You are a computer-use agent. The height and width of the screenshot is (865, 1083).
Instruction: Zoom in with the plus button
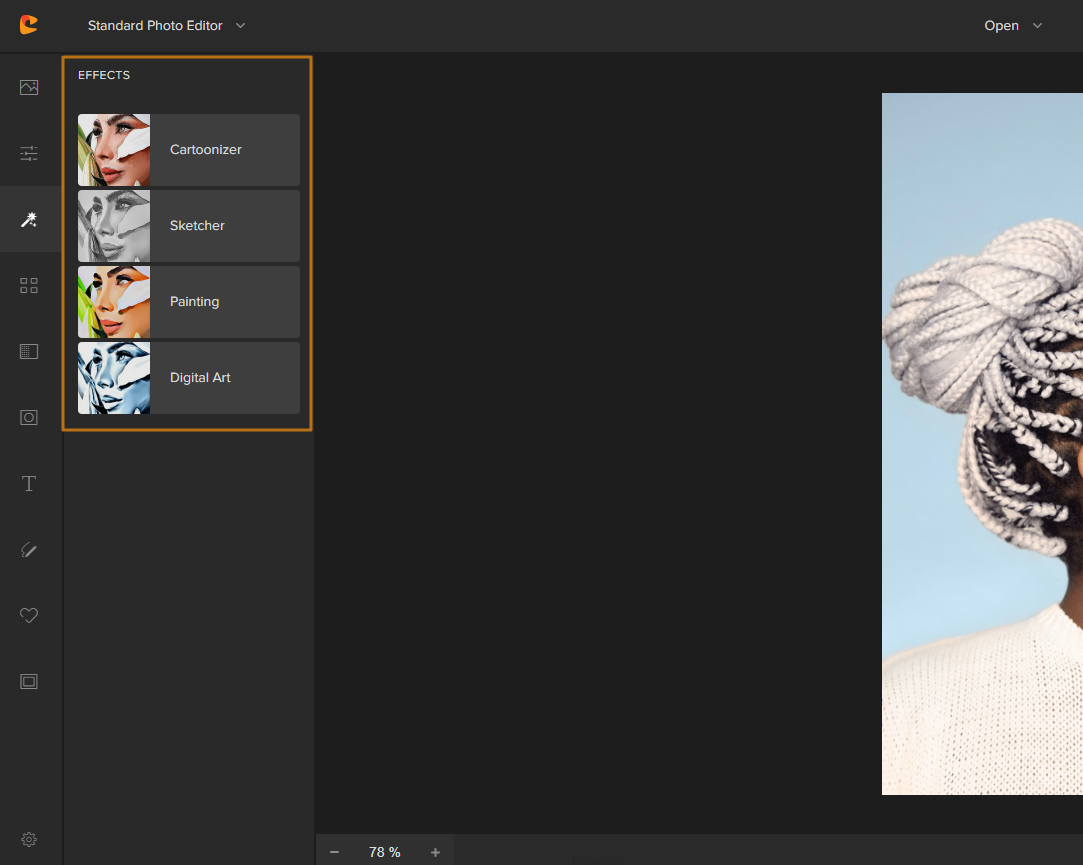point(435,852)
